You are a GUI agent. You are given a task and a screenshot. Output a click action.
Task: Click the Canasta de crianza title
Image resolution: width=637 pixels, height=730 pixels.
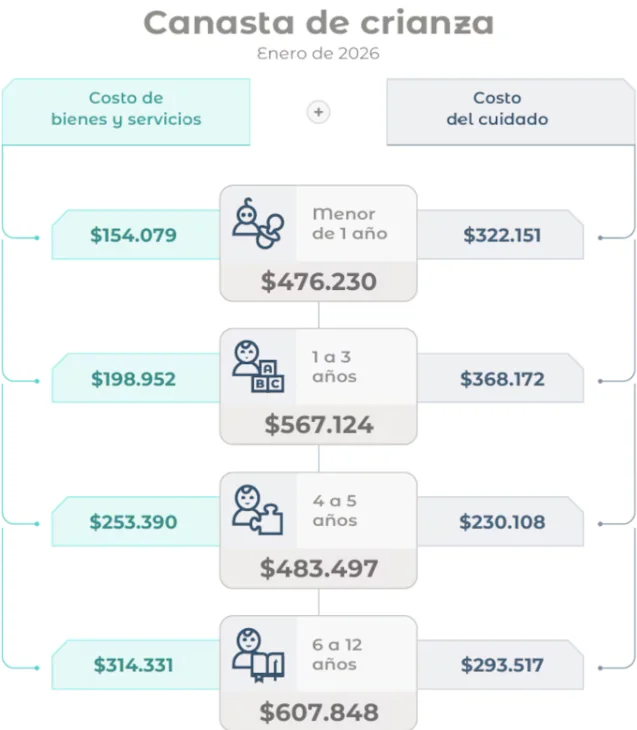pos(318,22)
